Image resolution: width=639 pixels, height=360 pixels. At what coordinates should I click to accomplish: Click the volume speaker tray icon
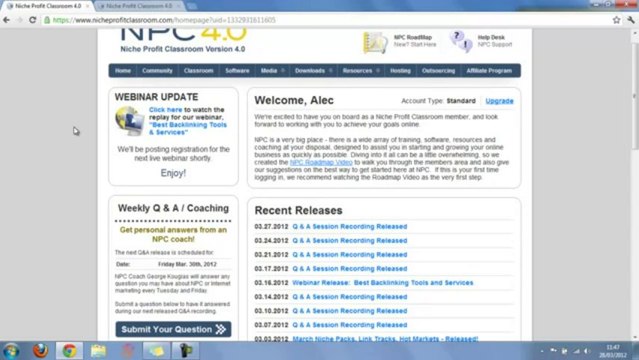587,351
